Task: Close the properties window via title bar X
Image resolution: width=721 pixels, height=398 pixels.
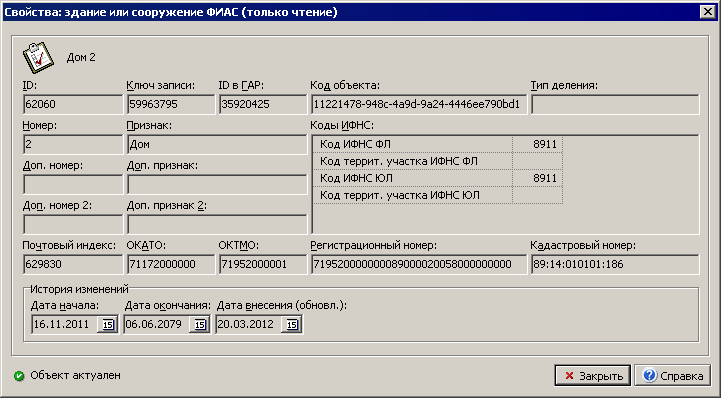Action: 707,11
